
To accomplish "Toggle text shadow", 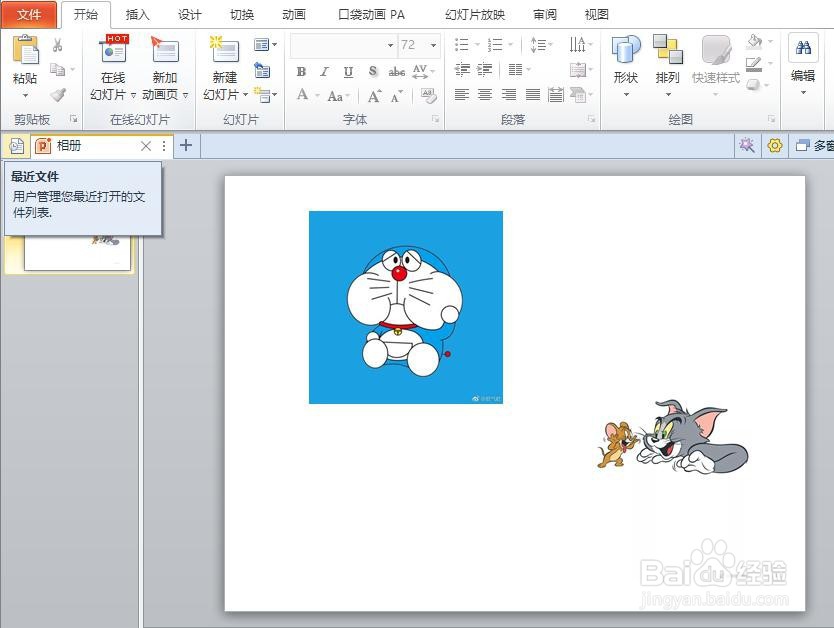I will coord(373,71).
